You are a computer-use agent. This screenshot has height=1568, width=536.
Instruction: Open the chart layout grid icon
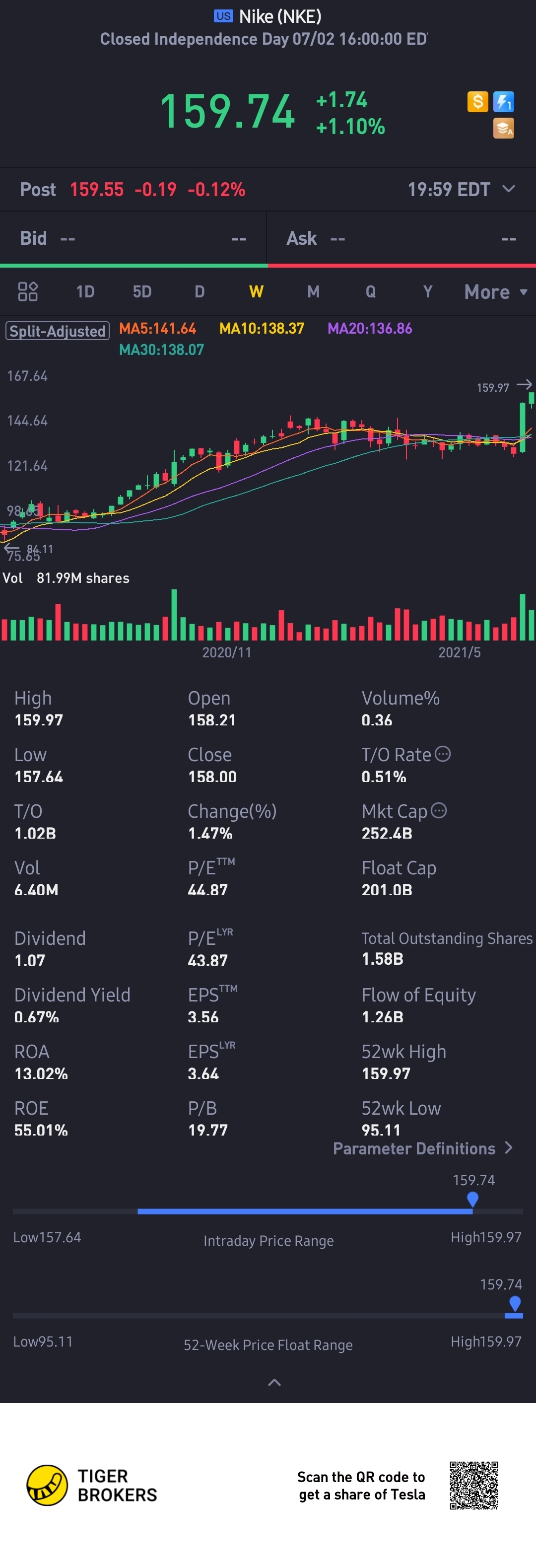(28, 291)
